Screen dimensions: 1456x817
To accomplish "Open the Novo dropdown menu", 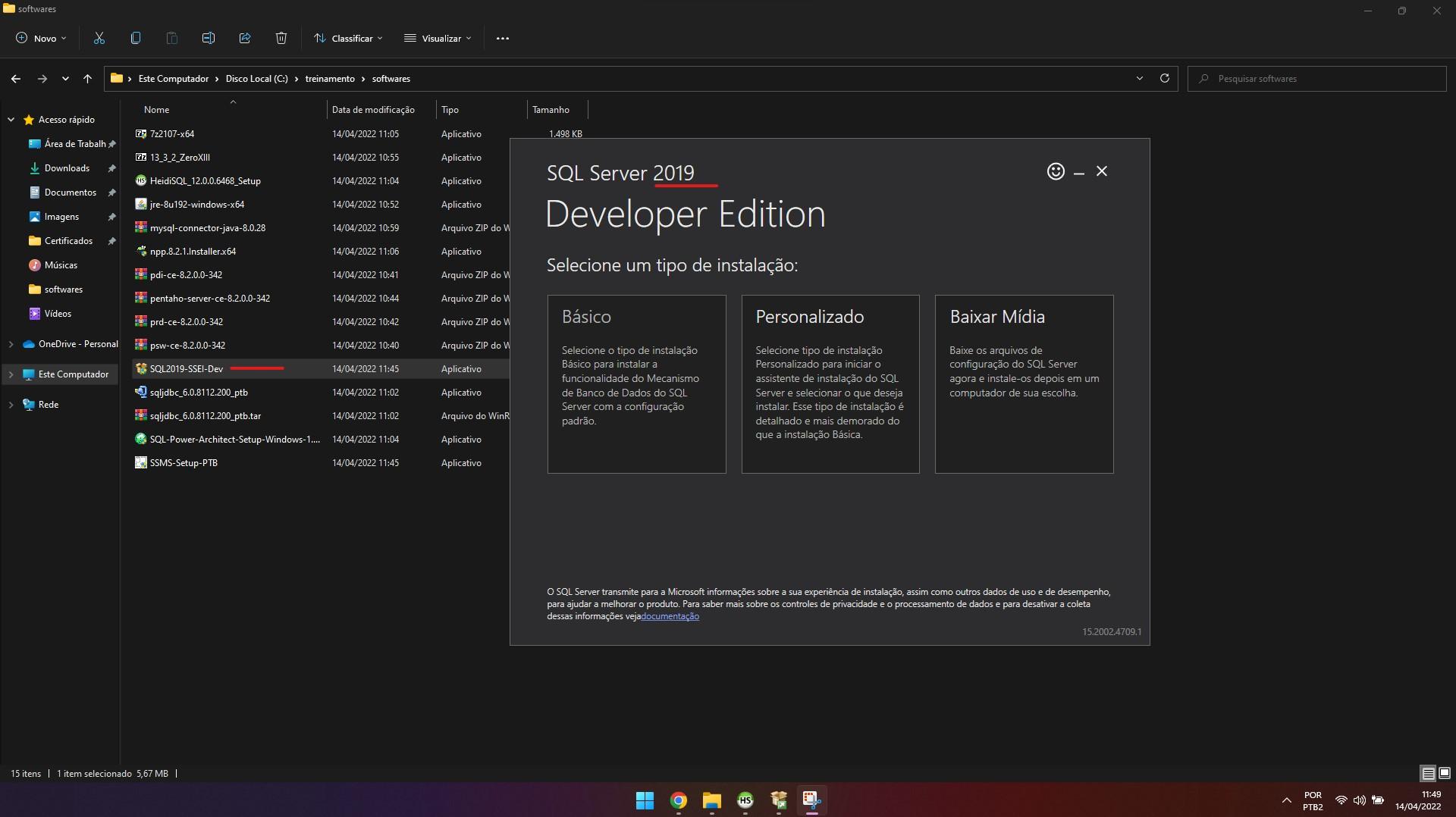I will pyautogui.click(x=42, y=38).
